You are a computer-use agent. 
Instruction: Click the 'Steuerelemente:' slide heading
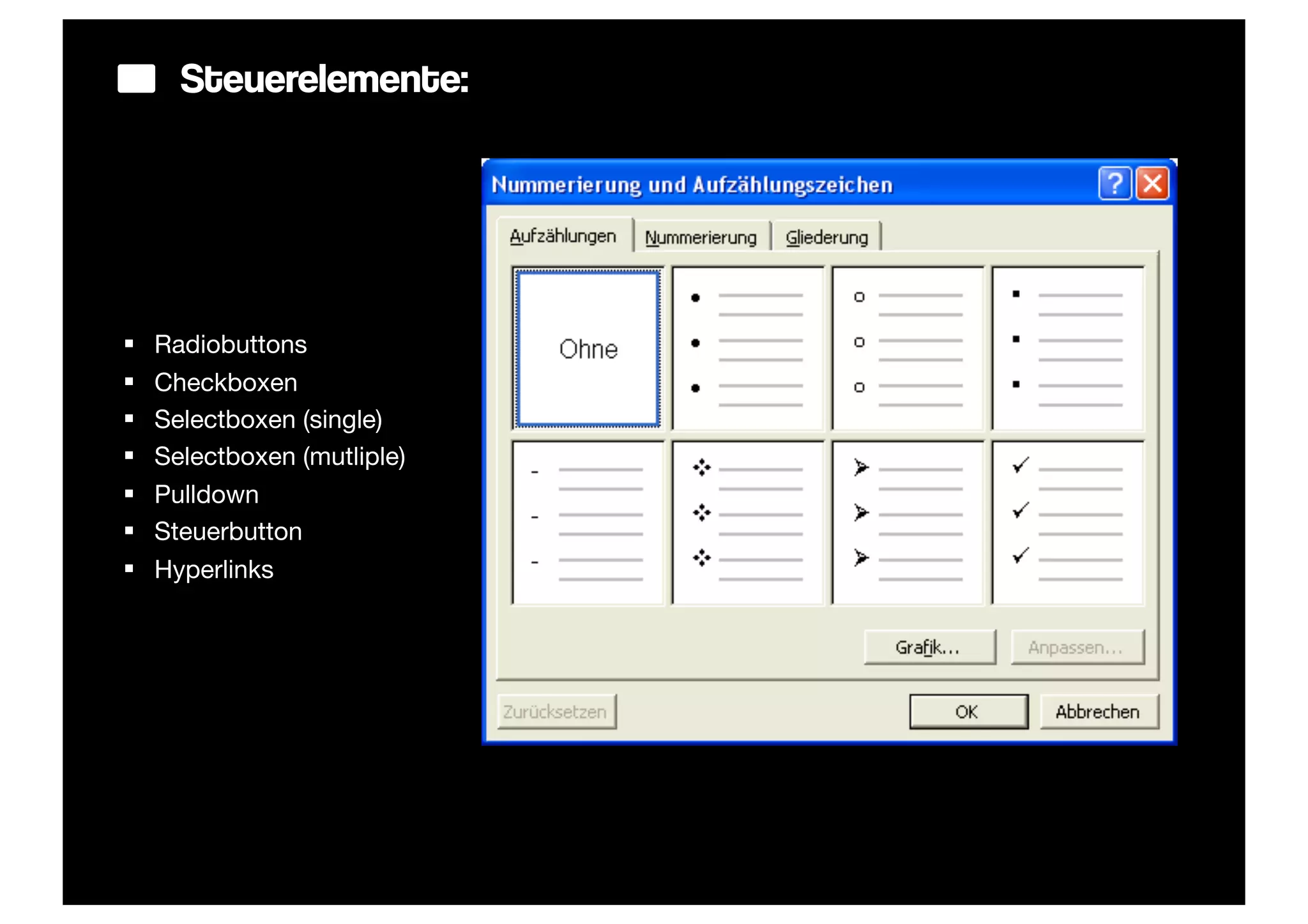point(324,79)
